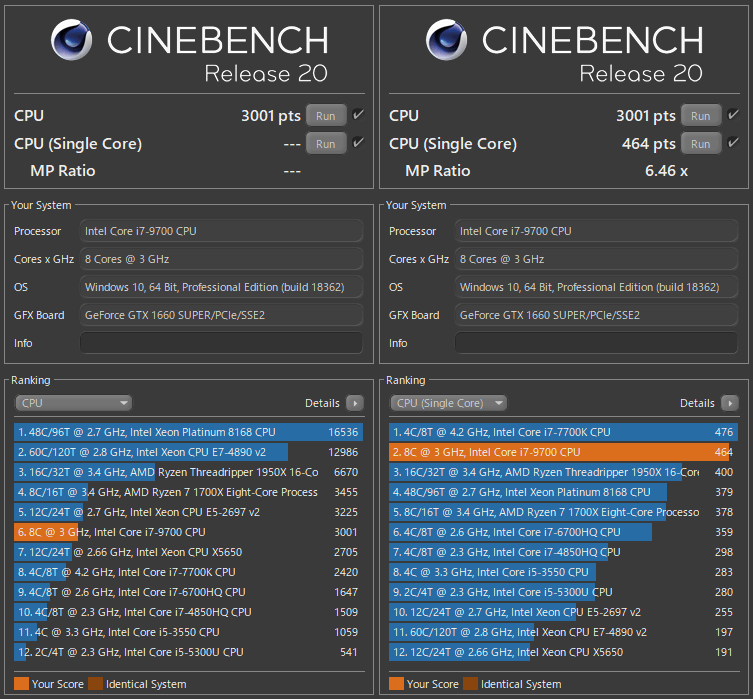Image resolution: width=753 pixels, height=699 pixels.
Task: Select Ryzen 7 1700X row scoring 3455
Action: point(188,492)
